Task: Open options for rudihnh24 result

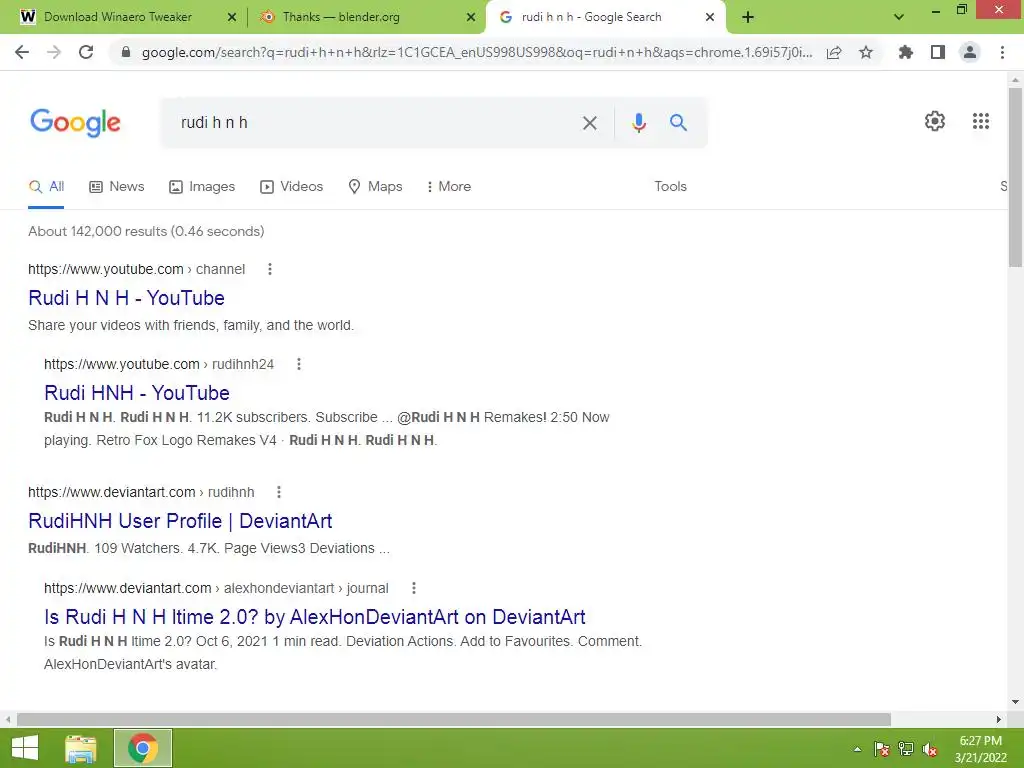Action: pos(299,364)
